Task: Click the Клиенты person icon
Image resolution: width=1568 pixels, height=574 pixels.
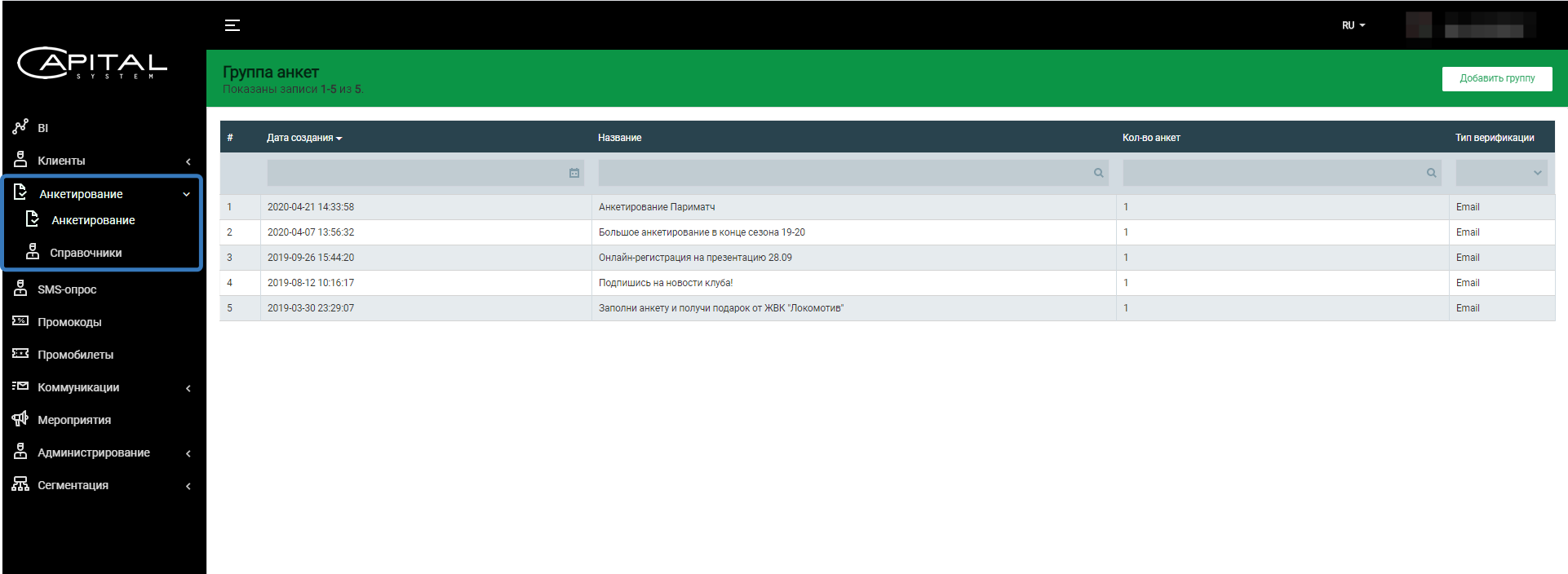Action: coord(20,160)
